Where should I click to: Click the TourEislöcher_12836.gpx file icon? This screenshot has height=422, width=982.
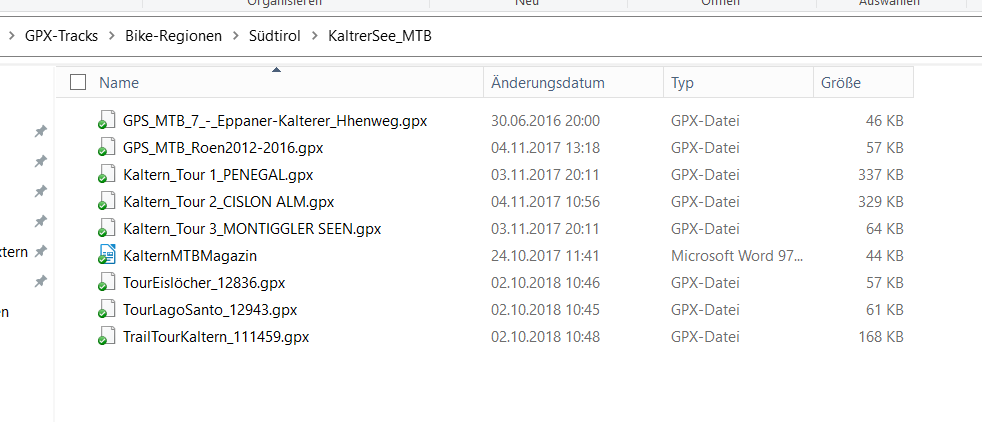(106, 282)
